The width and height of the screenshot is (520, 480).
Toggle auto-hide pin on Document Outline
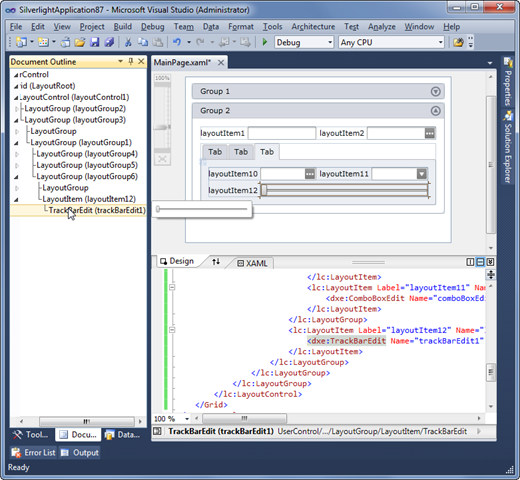[x=131, y=61]
